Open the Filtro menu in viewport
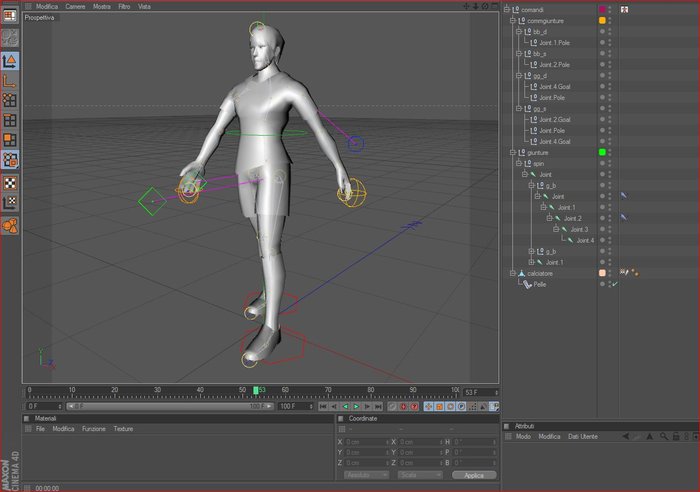Screen dimensions: 700x492 pos(124,7)
